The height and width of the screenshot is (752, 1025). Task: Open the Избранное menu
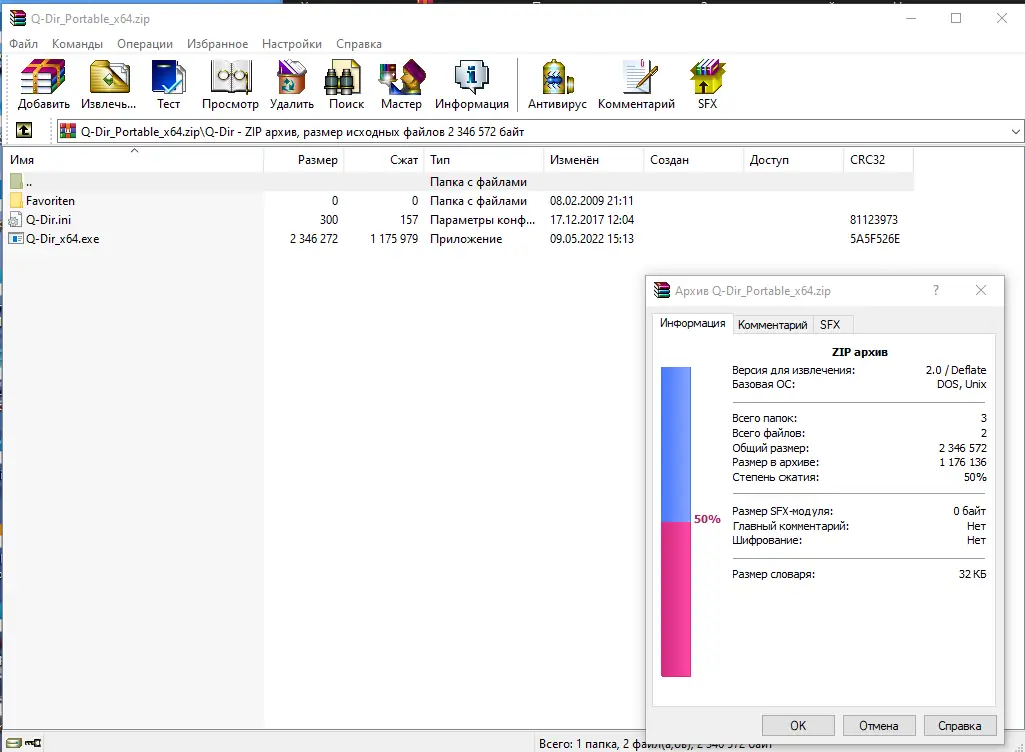(x=218, y=44)
